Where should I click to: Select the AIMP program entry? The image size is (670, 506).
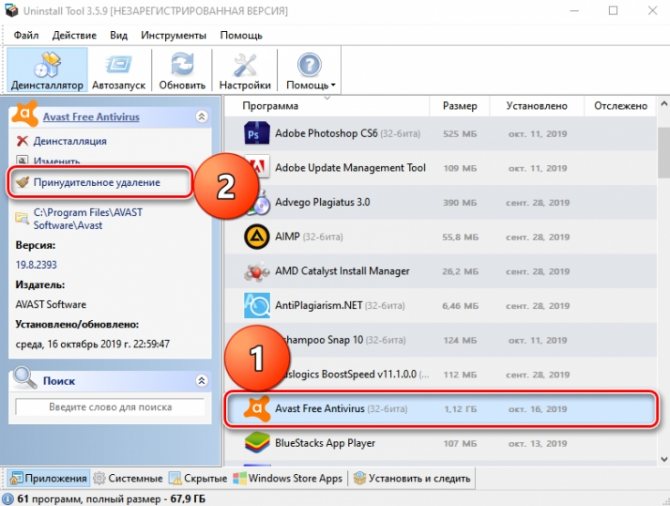click(x=441, y=237)
